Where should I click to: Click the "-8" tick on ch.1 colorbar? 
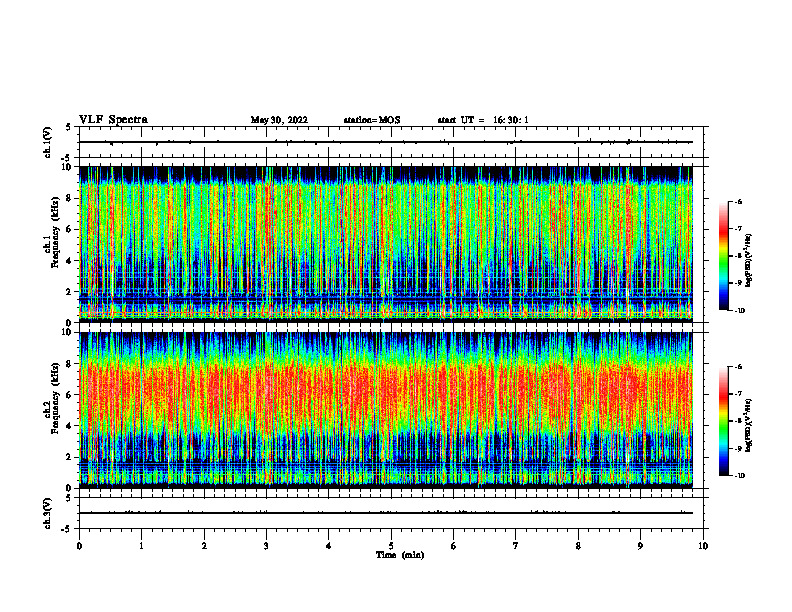(738, 256)
